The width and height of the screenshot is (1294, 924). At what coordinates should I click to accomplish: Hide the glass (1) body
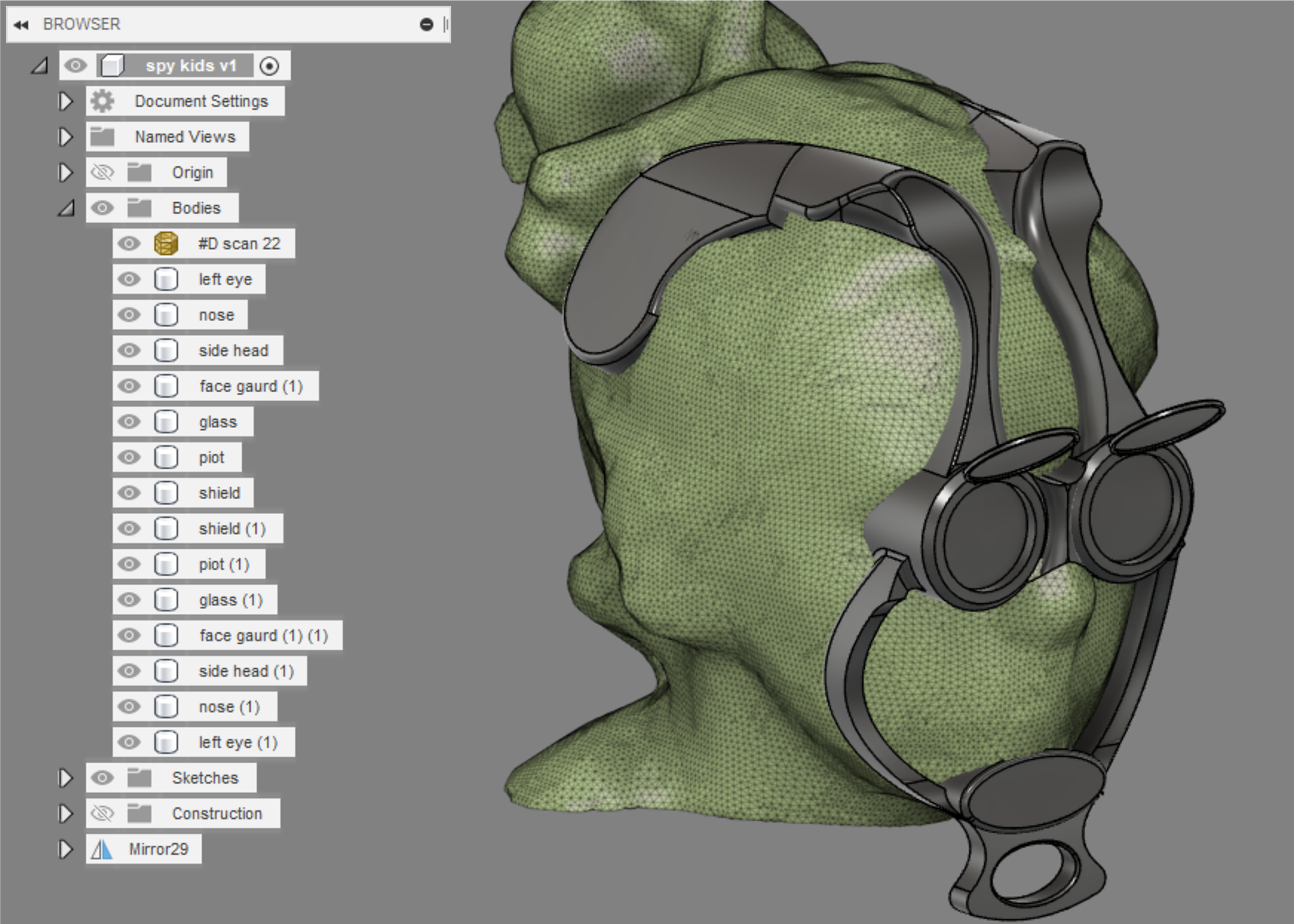click(x=129, y=600)
